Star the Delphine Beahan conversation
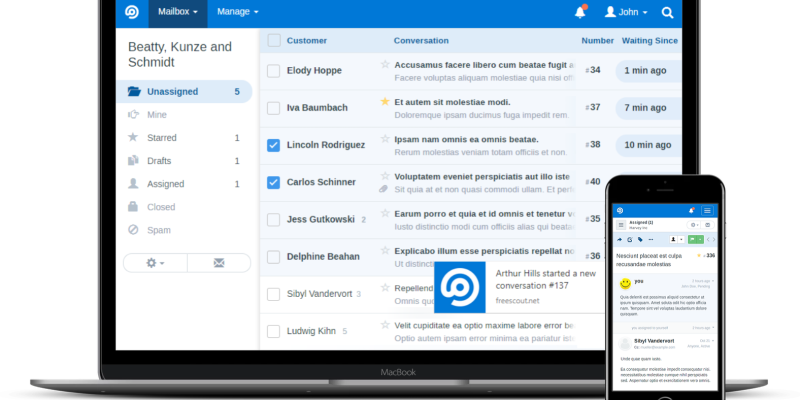This screenshot has height=400, width=800. (385, 251)
